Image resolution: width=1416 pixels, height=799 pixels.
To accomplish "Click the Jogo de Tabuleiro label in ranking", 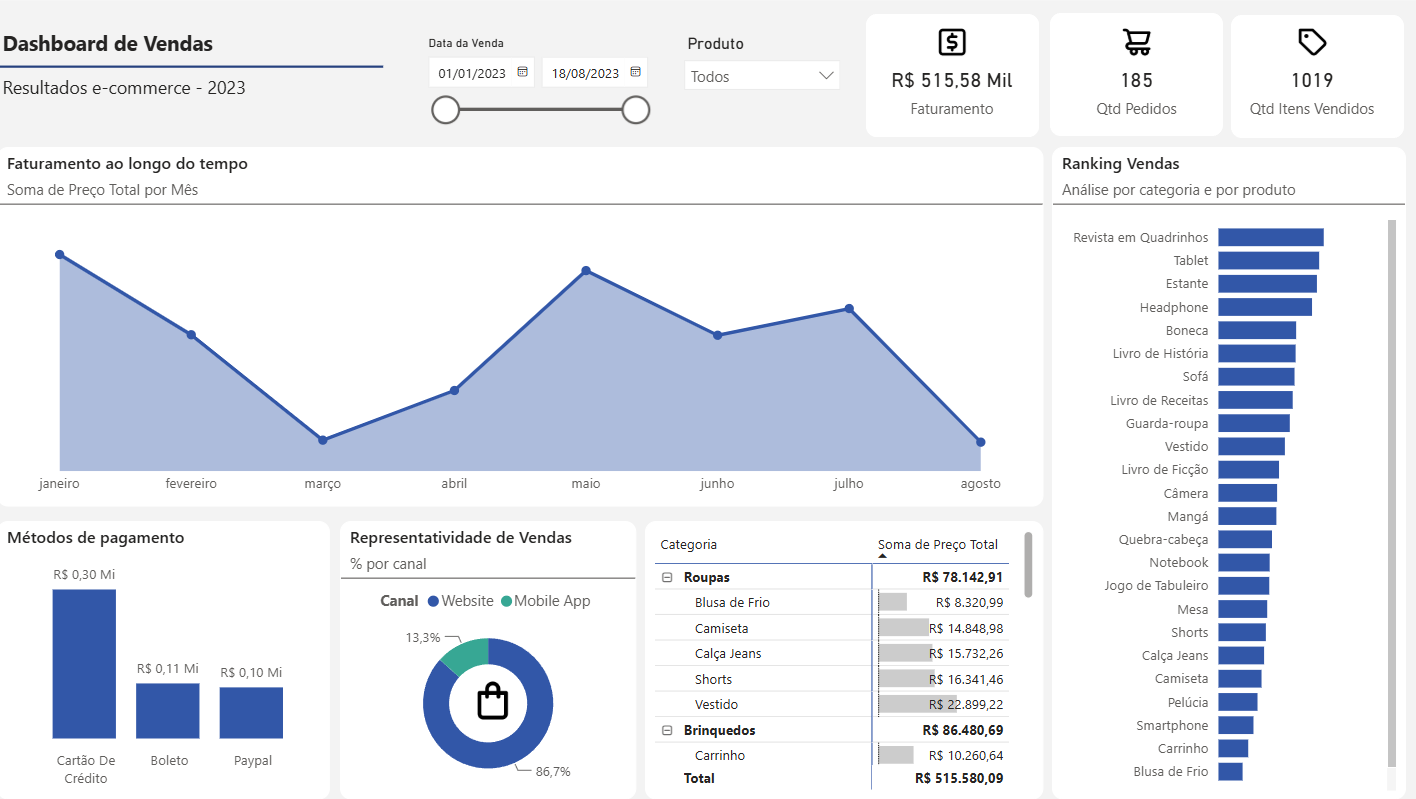I will click(1156, 586).
